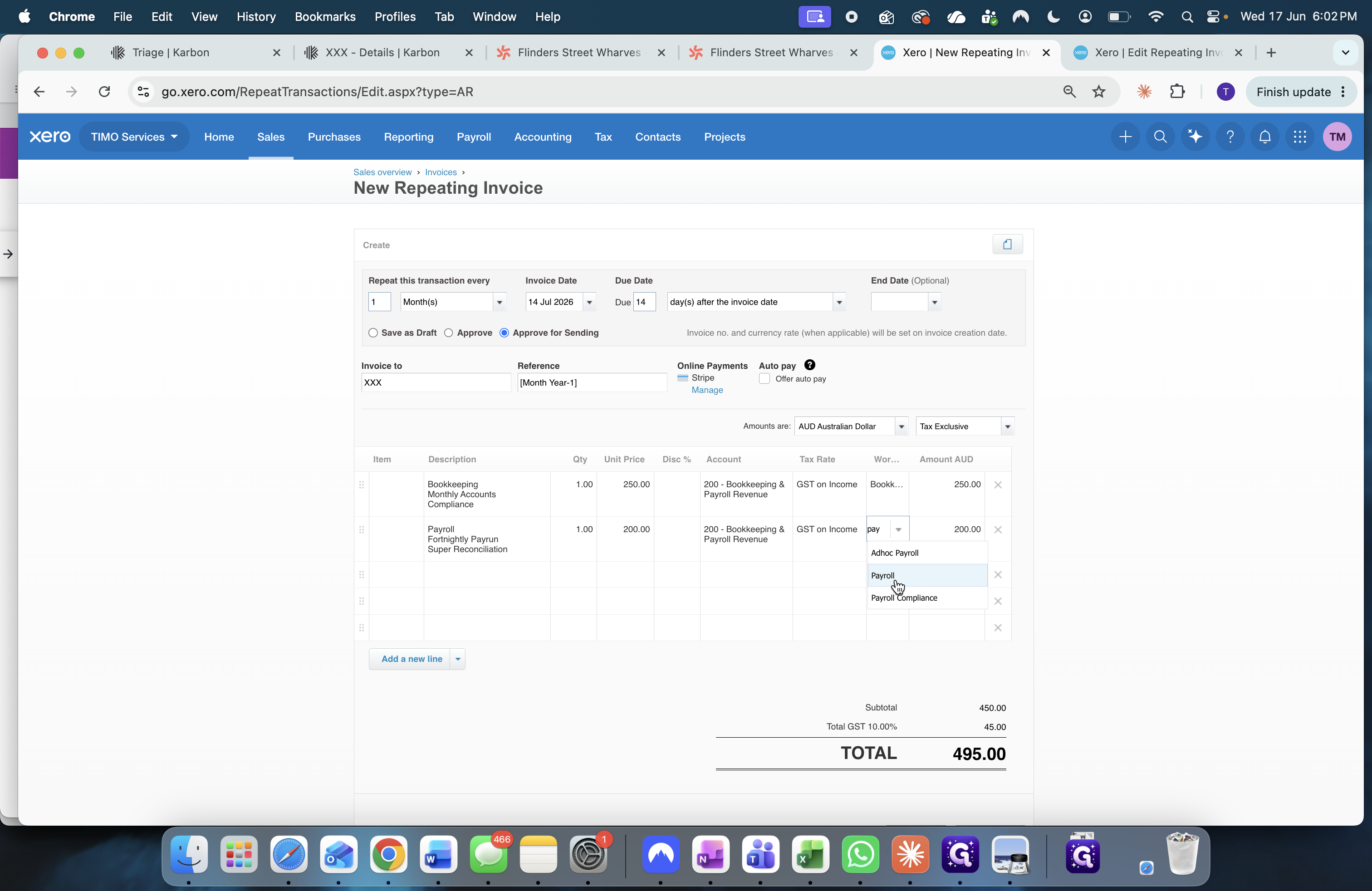Viewport: 1372px width, 891px height.
Task: Open the Xero quick-add plus menu
Action: [x=1125, y=137]
